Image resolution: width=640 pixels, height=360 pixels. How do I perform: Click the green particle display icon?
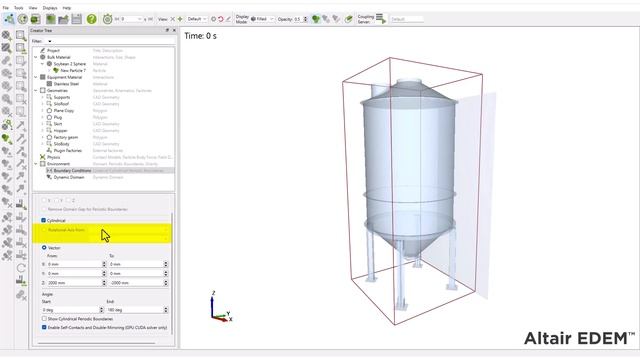pos(316,19)
